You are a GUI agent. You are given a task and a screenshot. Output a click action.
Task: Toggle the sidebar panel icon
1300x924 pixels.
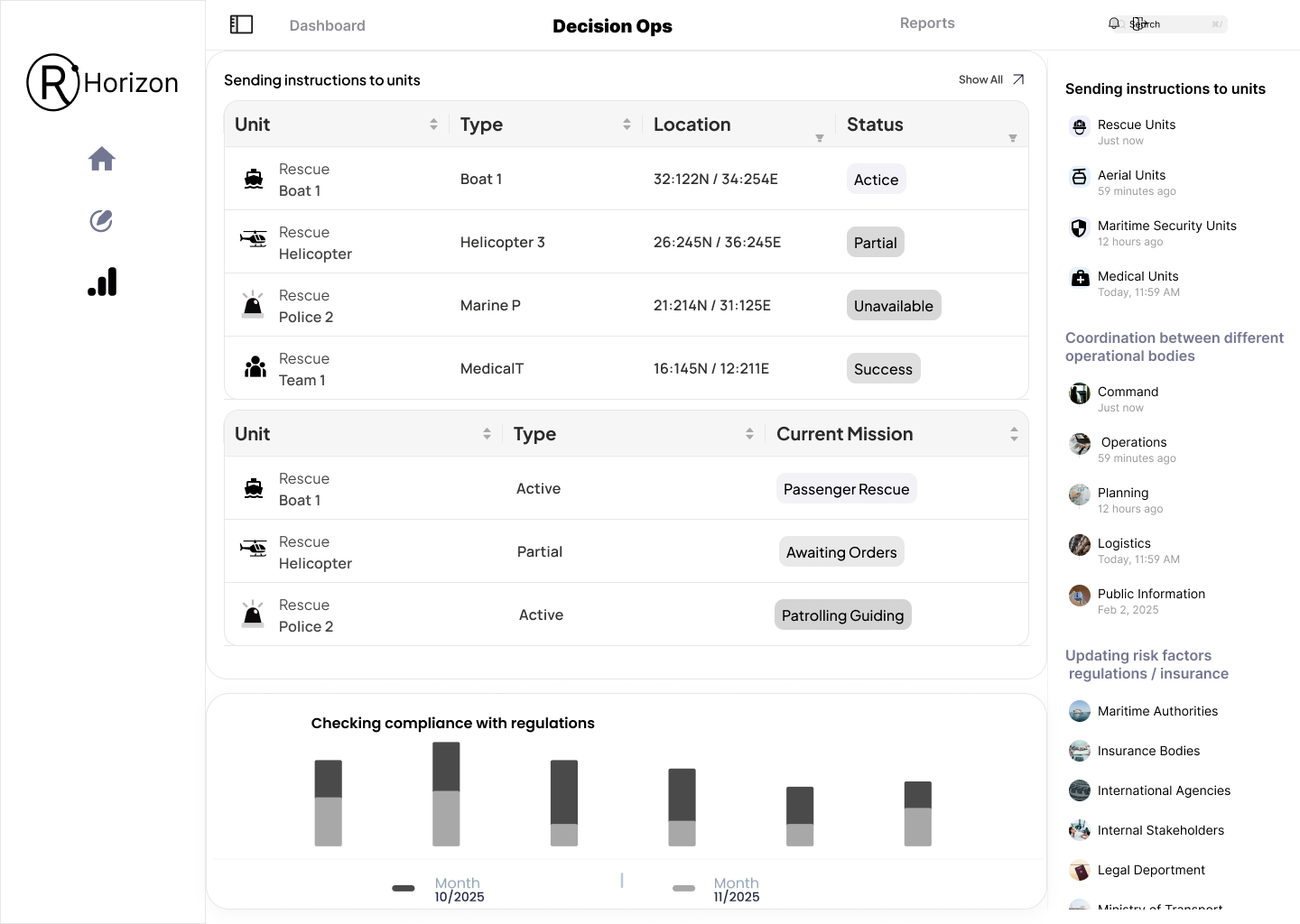click(x=241, y=24)
